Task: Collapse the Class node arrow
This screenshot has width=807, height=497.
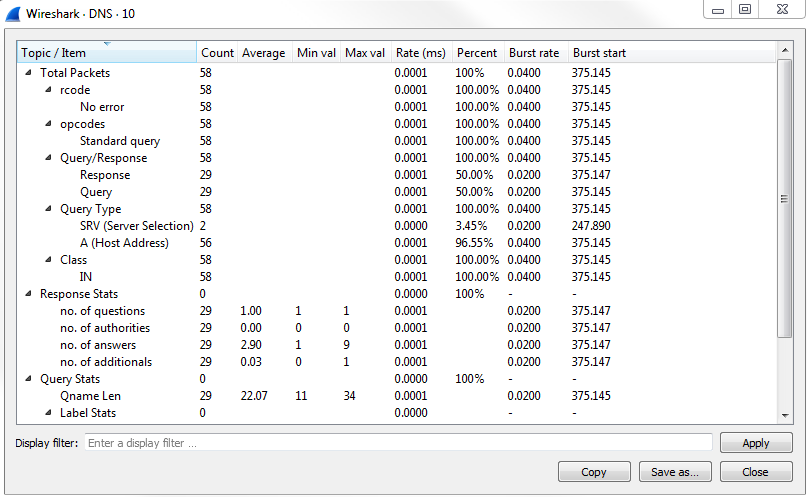Action: click(x=48, y=259)
